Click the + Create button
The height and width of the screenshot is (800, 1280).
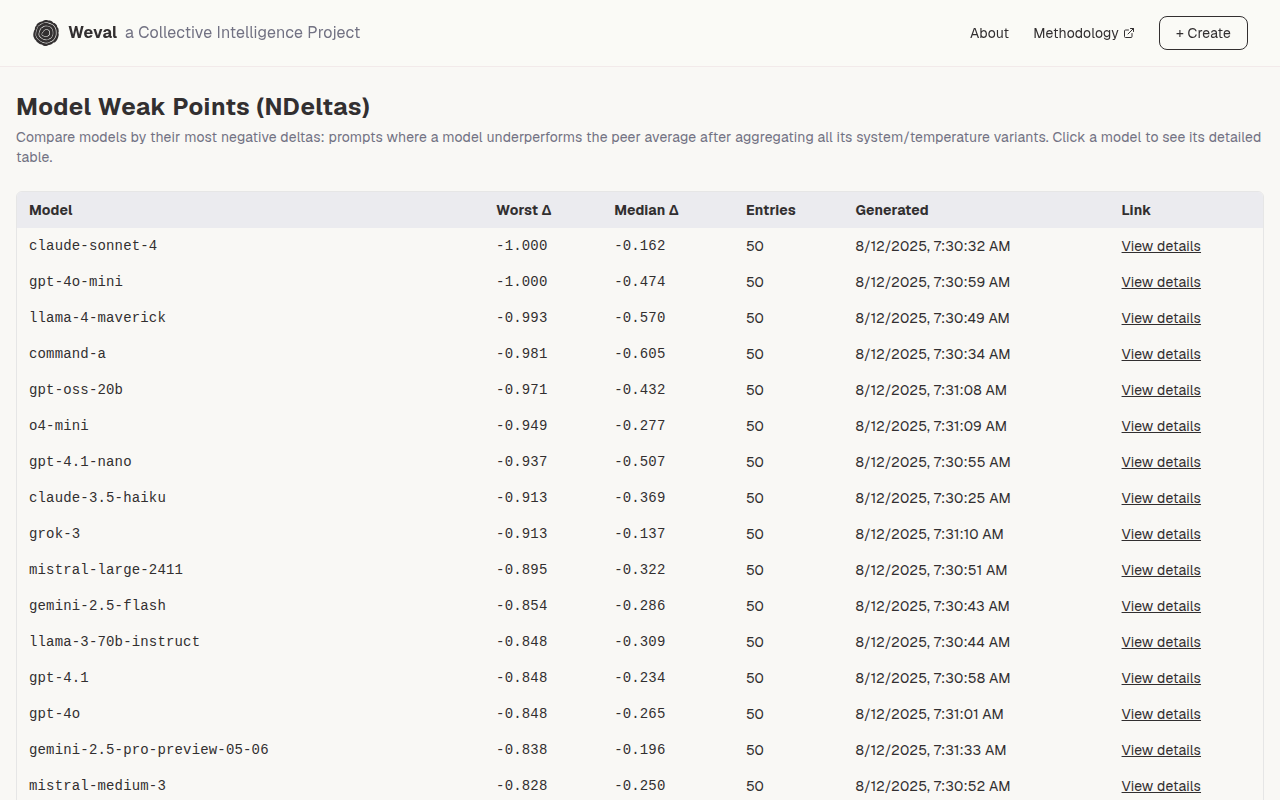point(1203,33)
